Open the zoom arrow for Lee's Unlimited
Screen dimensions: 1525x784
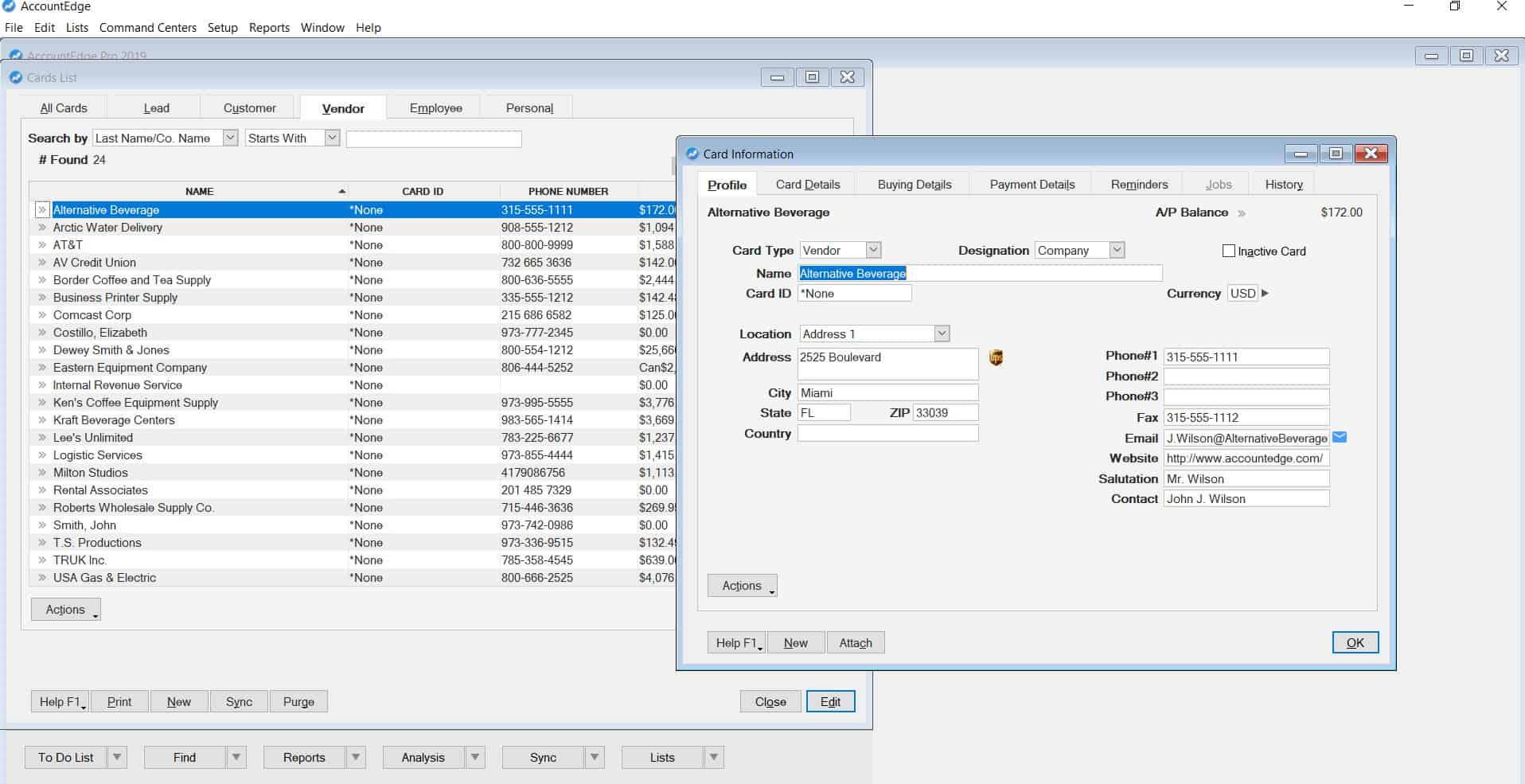pos(42,438)
